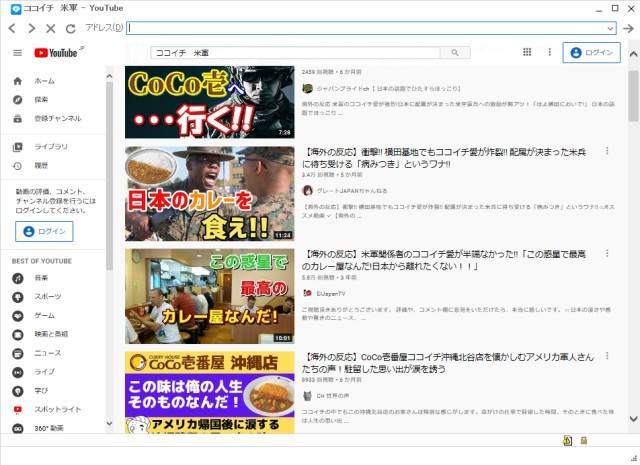Click the channel avatar under 沖縄北谷店 video
Screen dimensions: 640x465
click(307, 396)
